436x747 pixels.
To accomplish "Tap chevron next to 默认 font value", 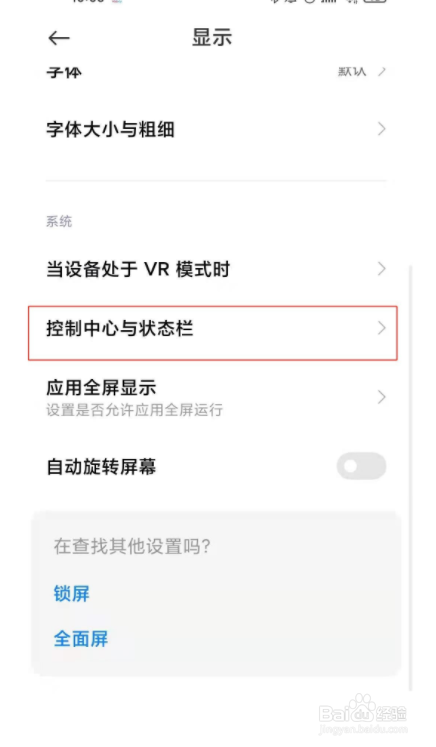I will (x=382, y=71).
